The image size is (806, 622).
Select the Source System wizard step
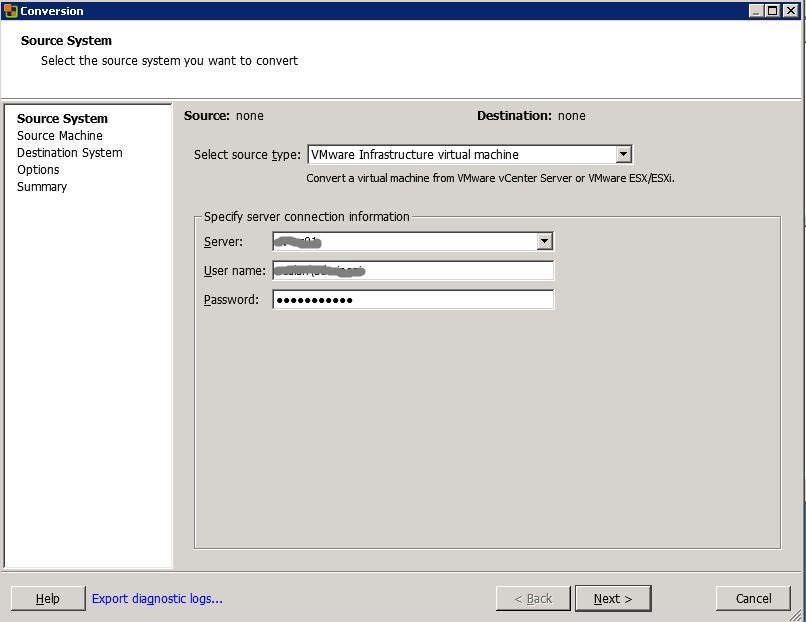coord(62,119)
